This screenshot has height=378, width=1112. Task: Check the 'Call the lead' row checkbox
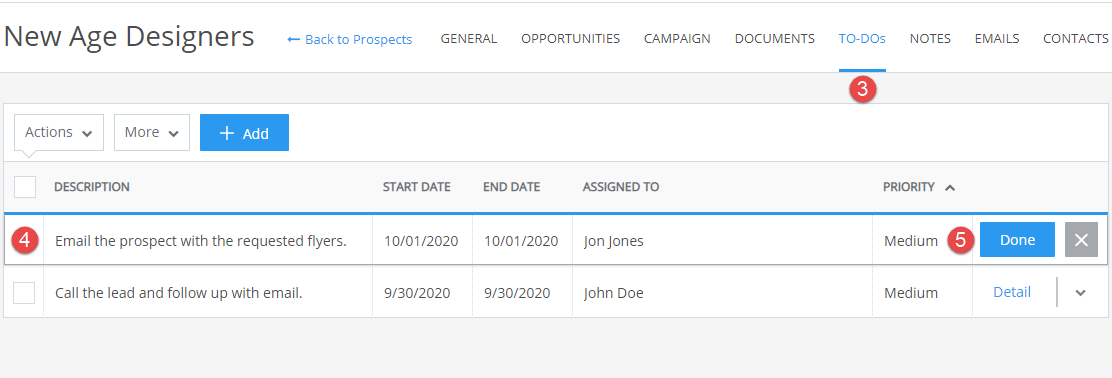coord(24,292)
